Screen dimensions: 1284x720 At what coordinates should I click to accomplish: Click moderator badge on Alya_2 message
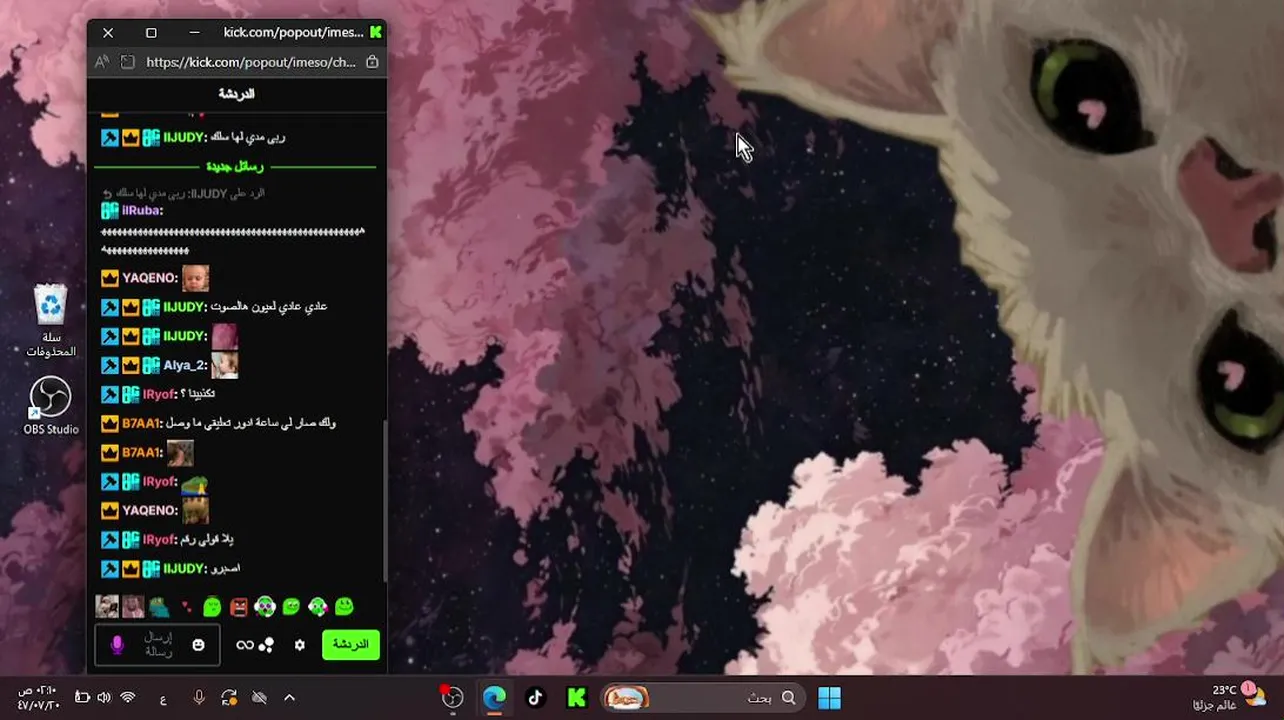coord(110,365)
